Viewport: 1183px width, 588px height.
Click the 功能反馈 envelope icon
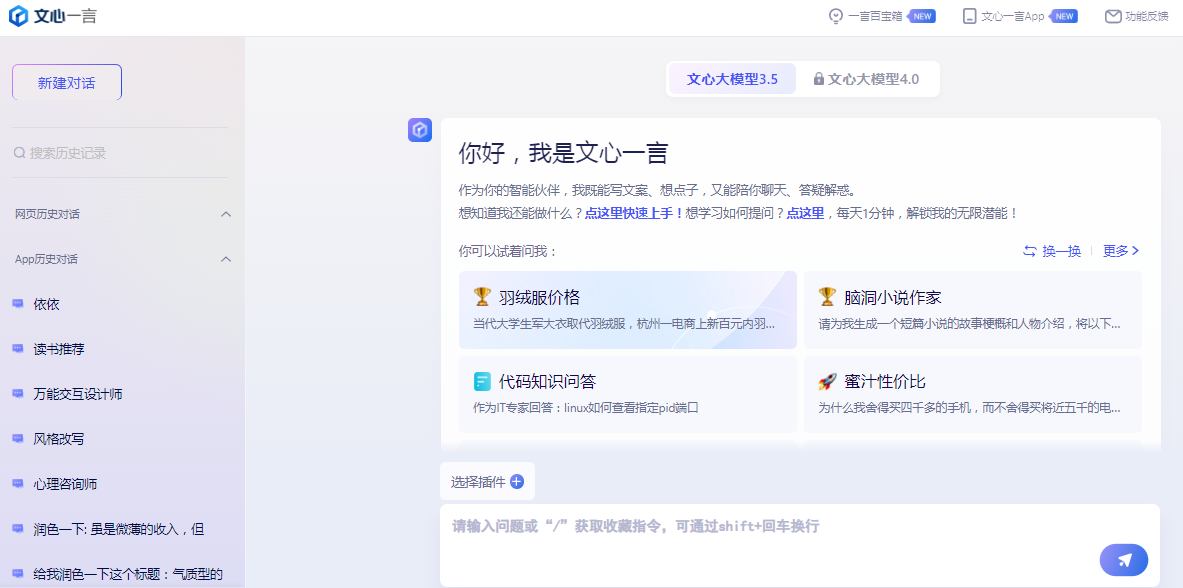1113,17
